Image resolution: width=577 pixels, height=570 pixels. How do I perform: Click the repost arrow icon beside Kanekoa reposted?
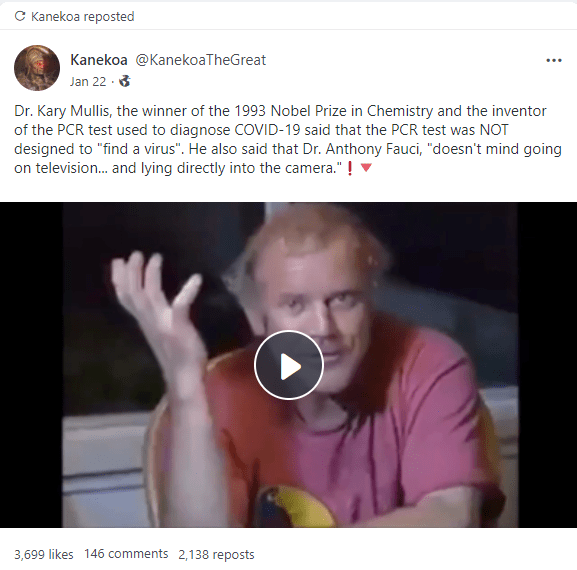tap(20, 16)
